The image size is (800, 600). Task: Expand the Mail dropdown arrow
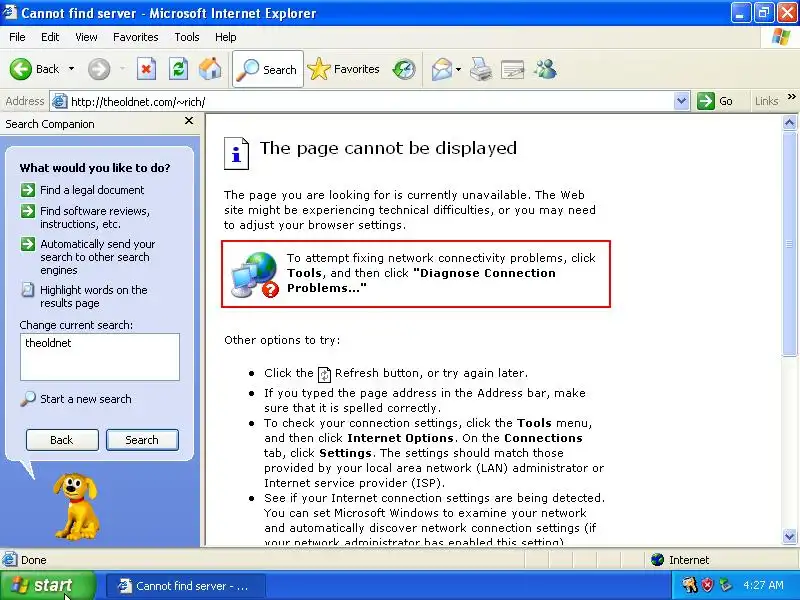point(458,69)
